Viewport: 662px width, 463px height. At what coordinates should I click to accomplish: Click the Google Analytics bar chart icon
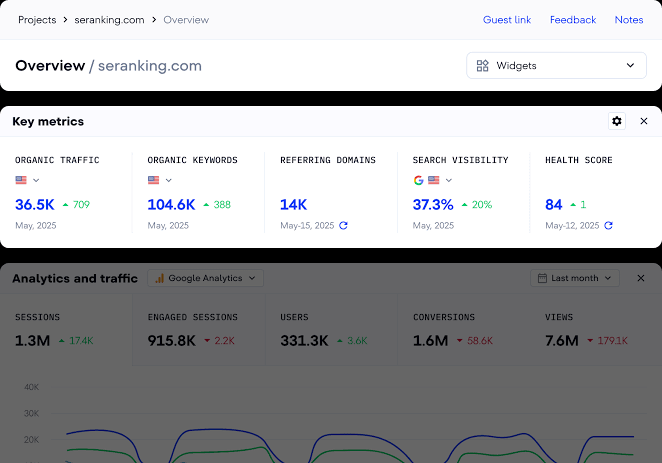pos(160,278)
